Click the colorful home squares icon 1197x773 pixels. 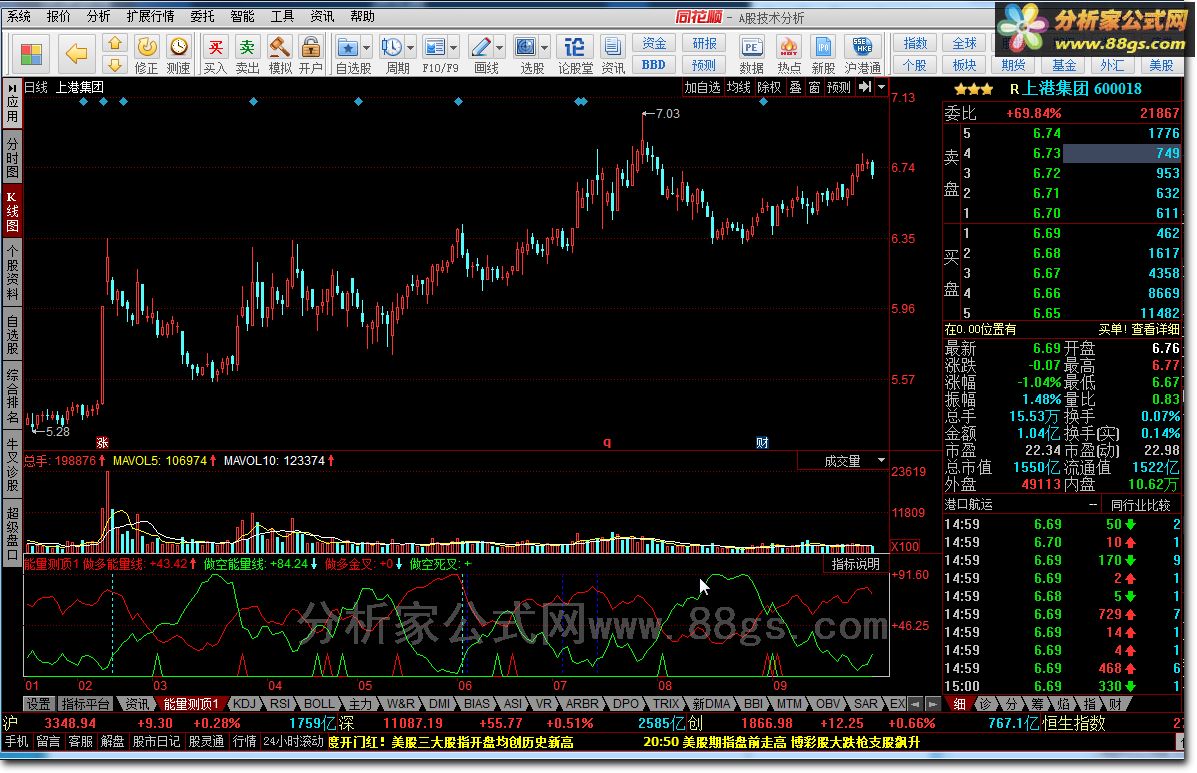pos(31,53)
